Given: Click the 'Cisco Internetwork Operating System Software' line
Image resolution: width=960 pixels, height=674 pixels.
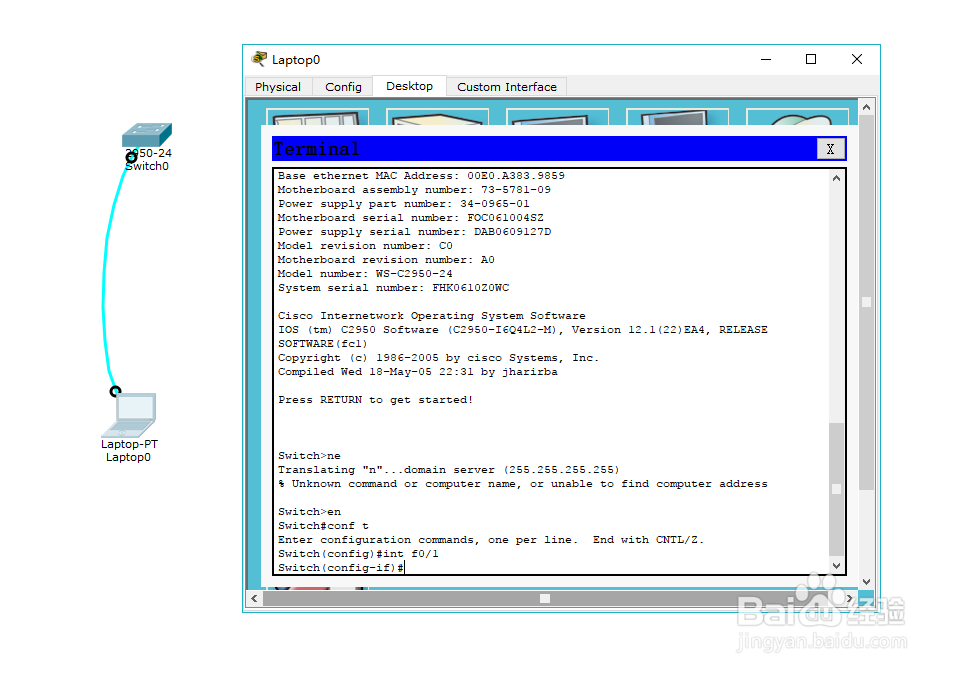Looking at the screenshot, I should tap(432, 316).
